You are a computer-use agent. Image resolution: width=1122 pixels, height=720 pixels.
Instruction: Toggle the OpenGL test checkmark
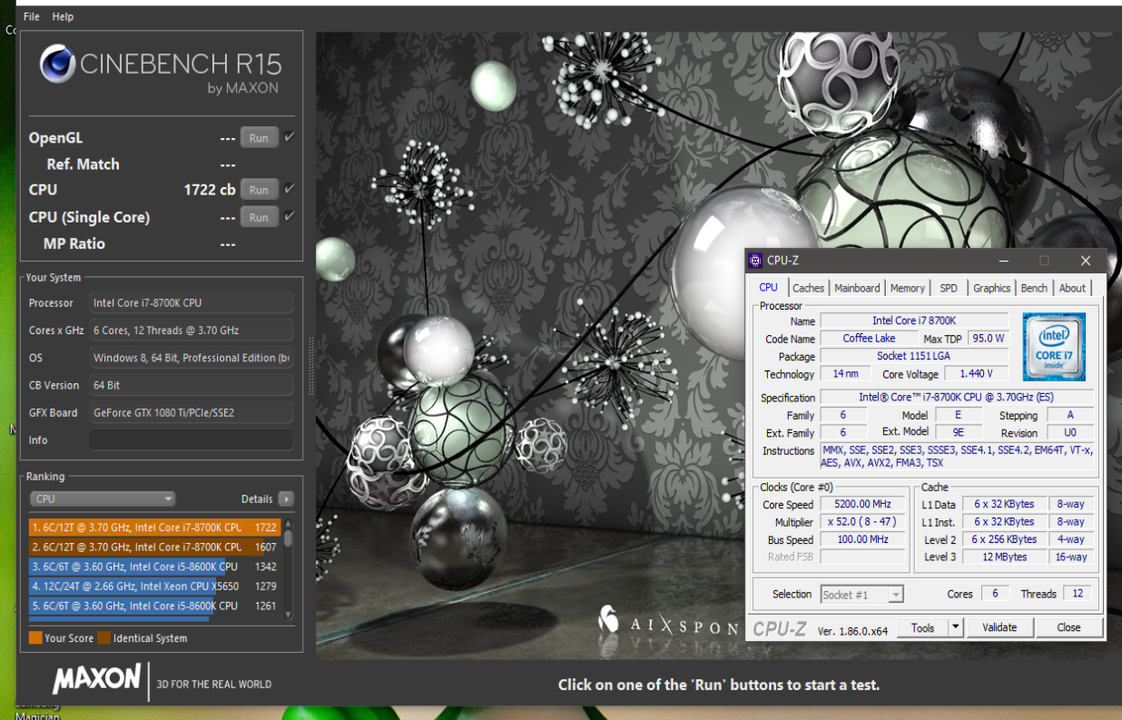point(289,137)
